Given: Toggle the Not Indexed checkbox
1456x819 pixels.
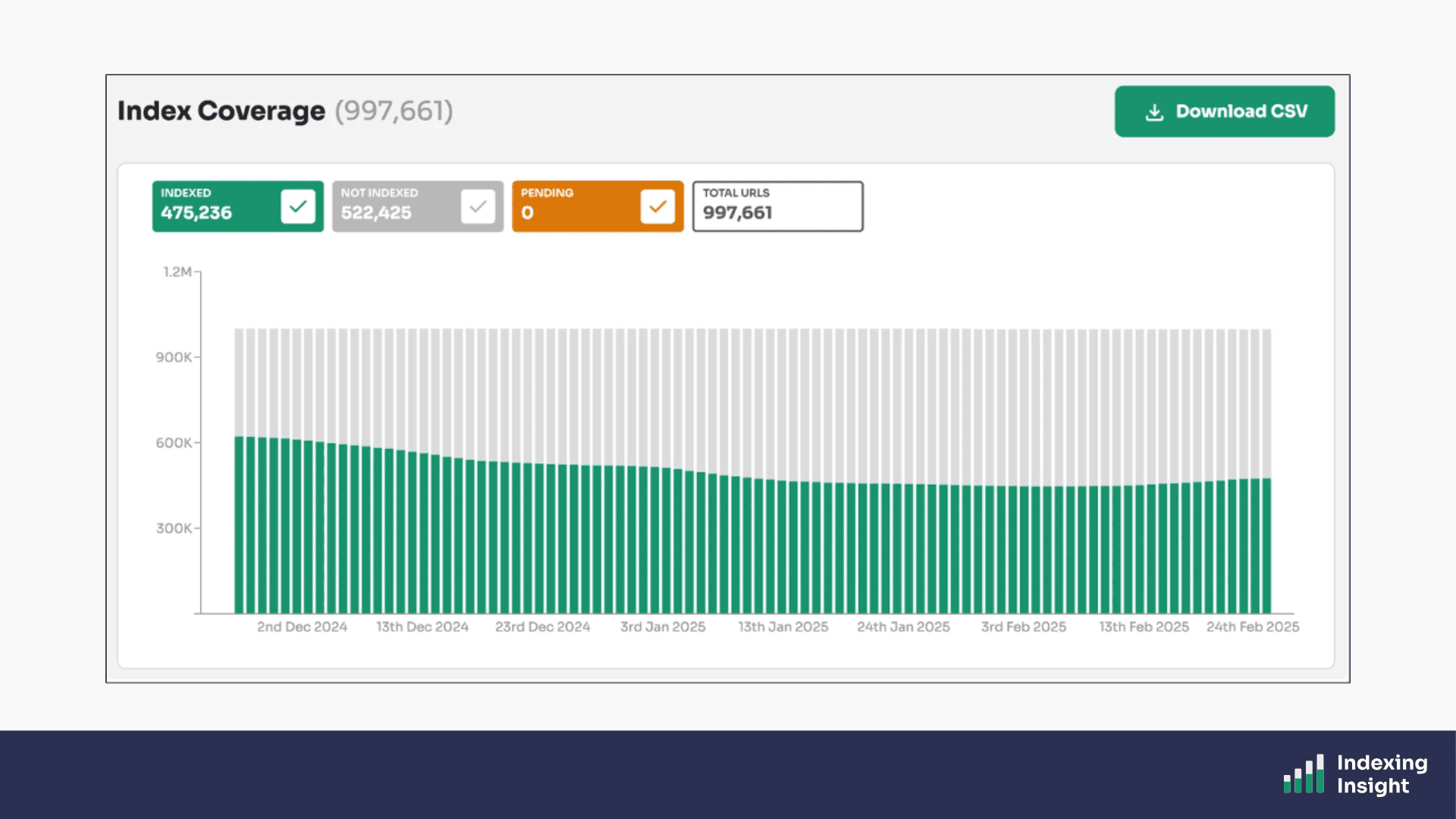Looking at the screenshot, I should coord(478,206).
